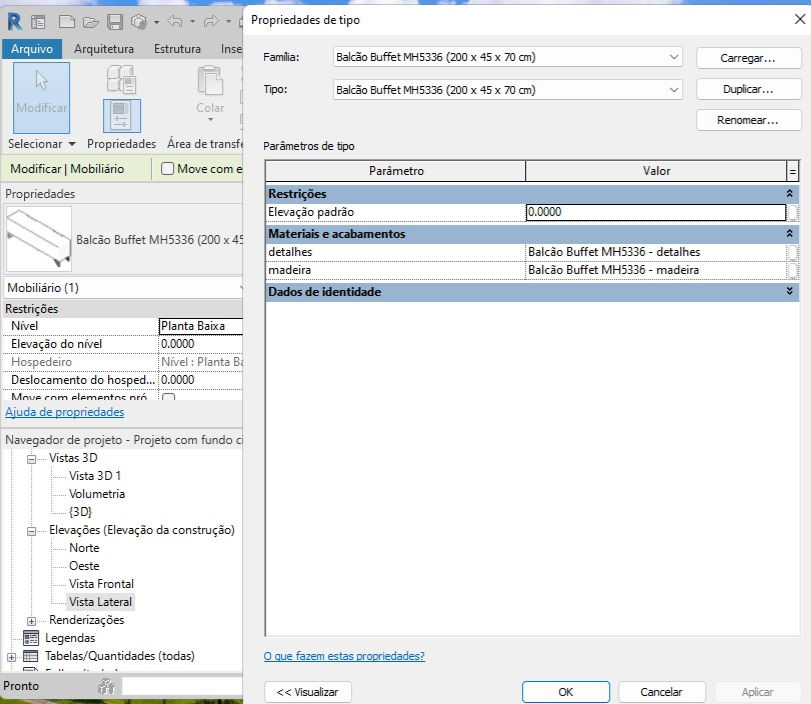Click the Elevação padrão value field
Screen dimensions: 811x704
coord(655,212)
